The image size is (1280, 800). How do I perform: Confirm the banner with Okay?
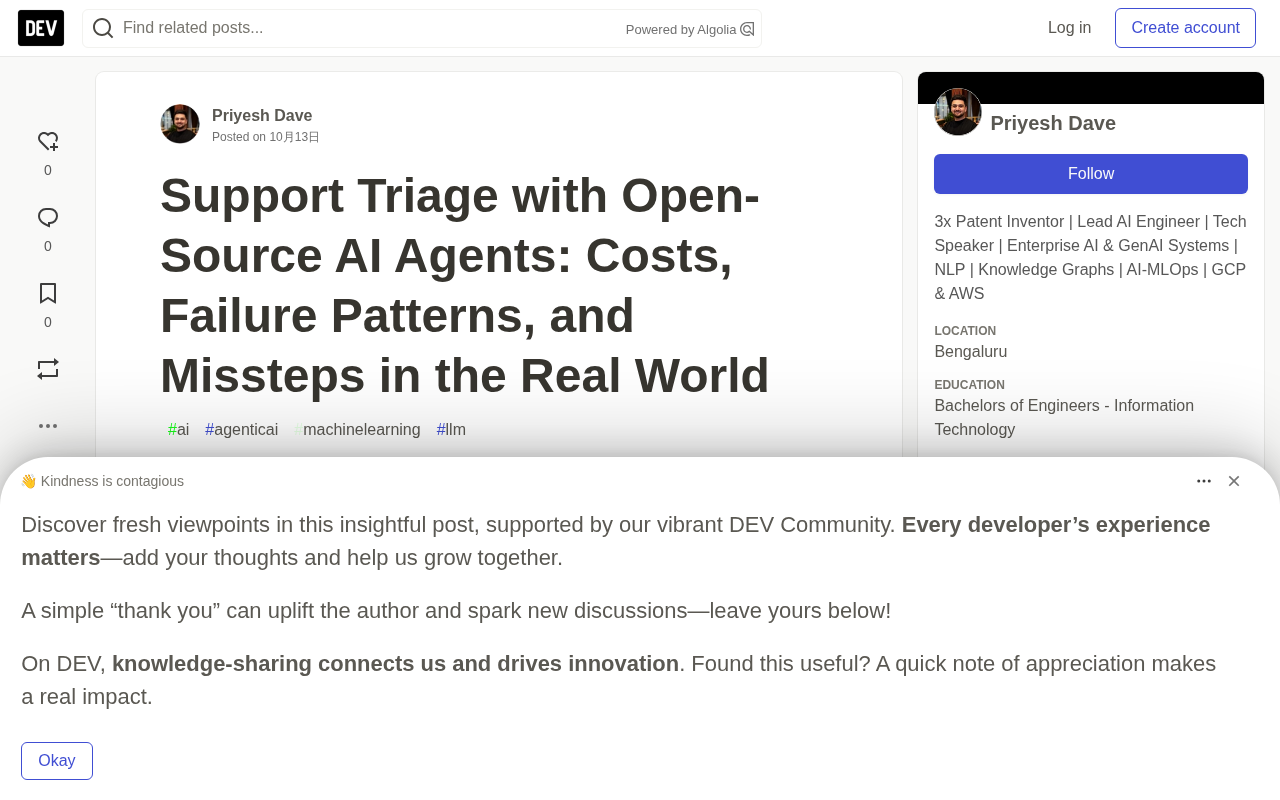(57, 761)
